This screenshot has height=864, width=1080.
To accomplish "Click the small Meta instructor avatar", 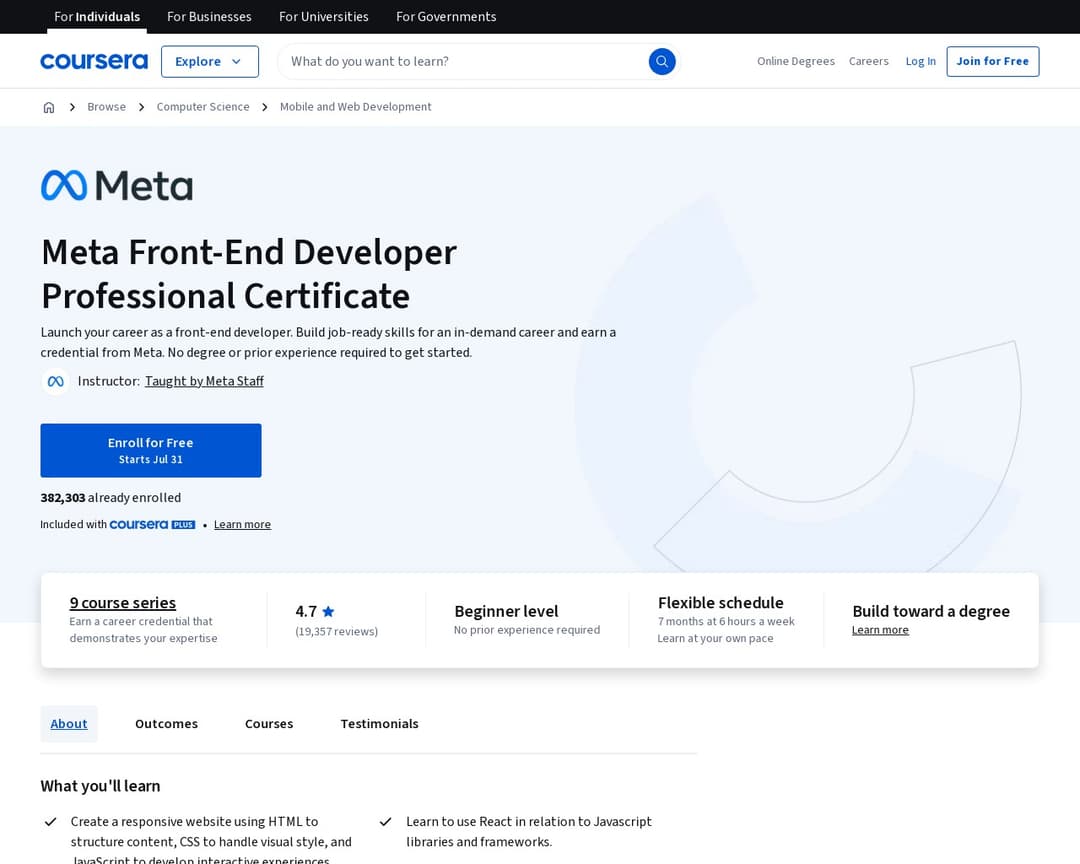I will 56,381.
